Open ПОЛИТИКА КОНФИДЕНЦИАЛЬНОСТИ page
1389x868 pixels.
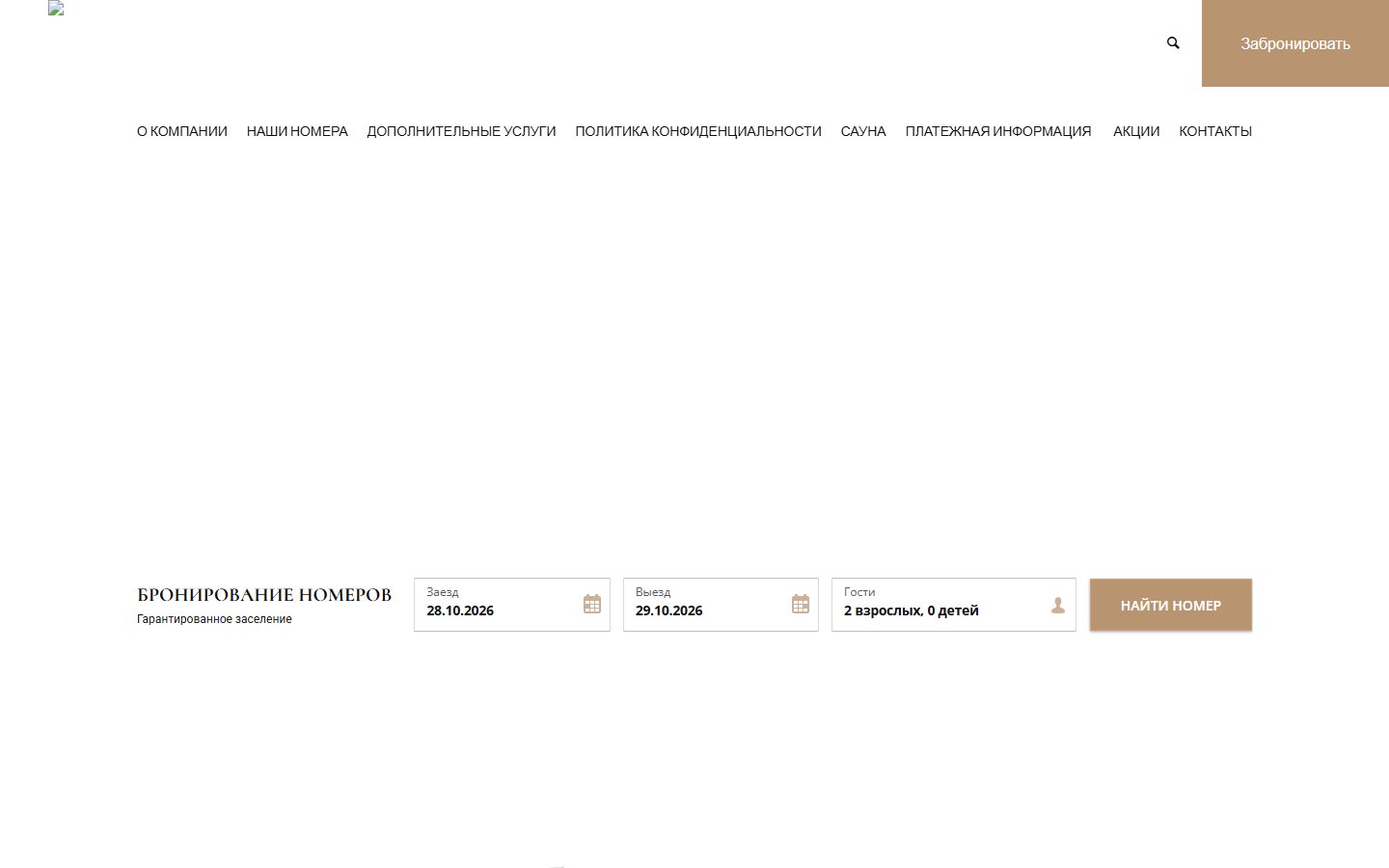click(698, 131)
